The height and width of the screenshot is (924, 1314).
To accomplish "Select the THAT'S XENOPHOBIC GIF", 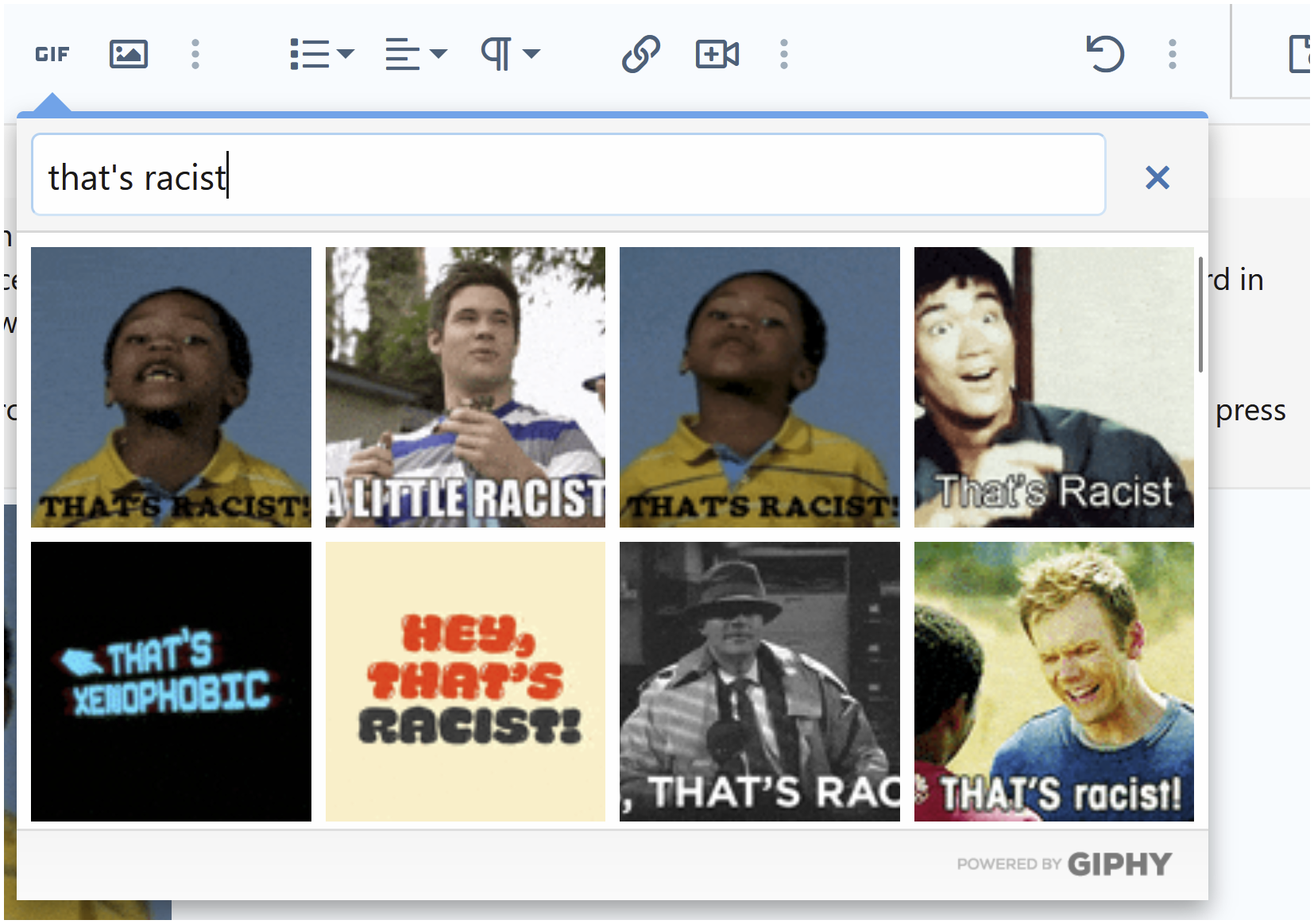I will [172, 682].
